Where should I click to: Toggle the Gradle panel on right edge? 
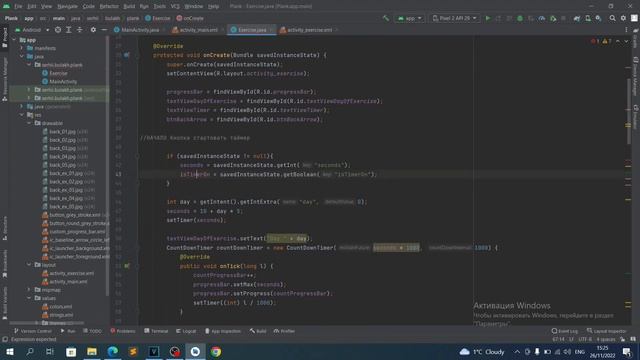pos(636,39)
